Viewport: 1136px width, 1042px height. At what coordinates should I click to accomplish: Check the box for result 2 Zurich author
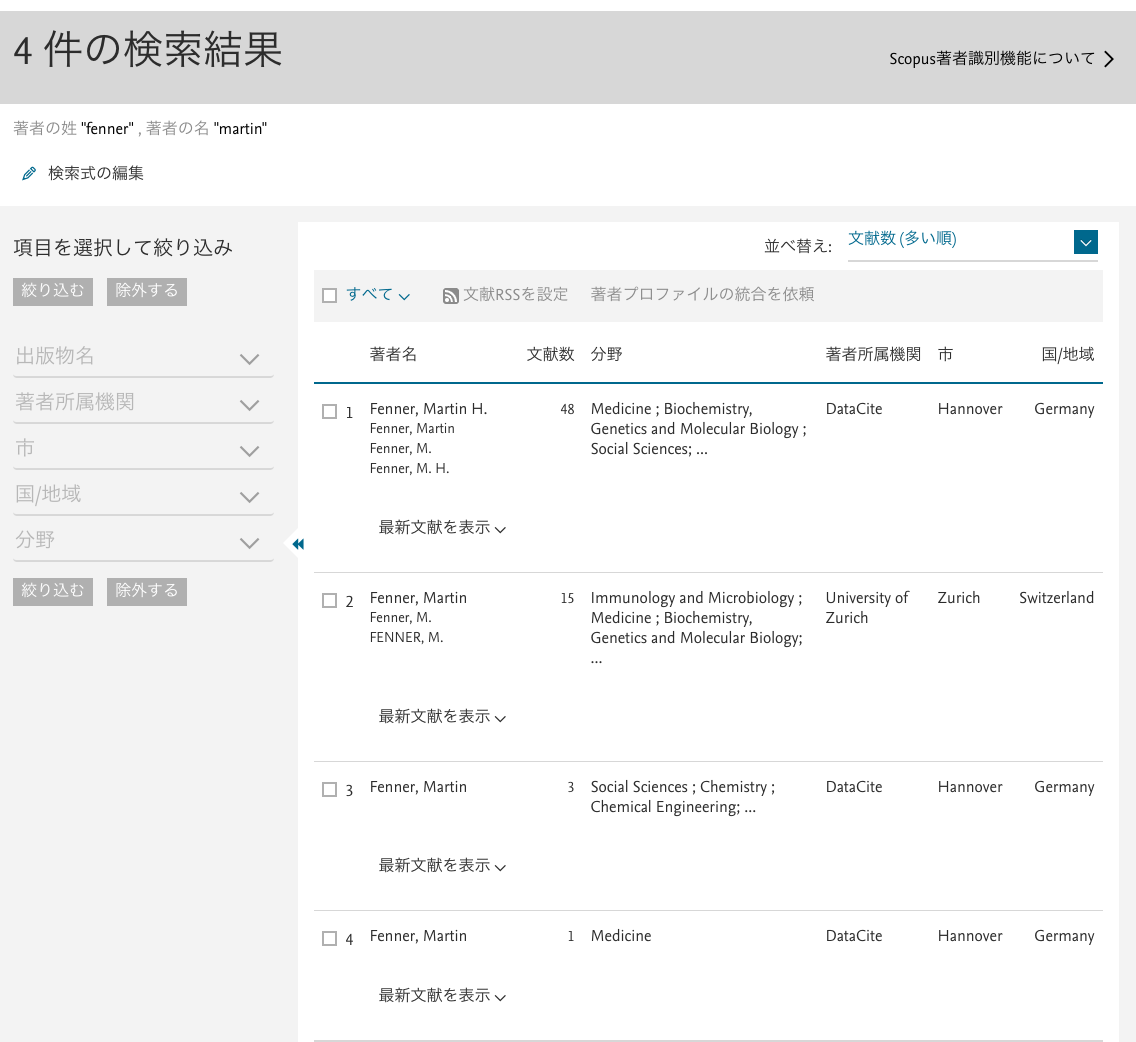click(330, 601)
